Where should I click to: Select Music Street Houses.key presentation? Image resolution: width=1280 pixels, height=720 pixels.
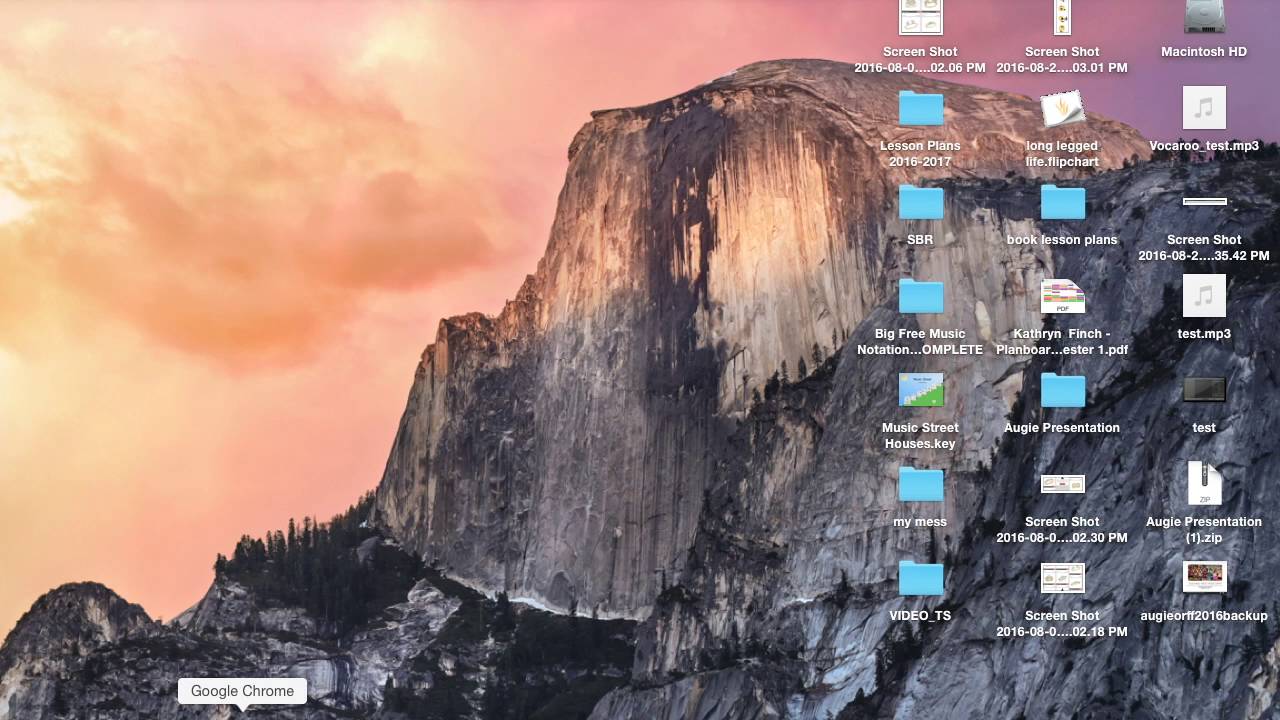click(x=921, y=390)
